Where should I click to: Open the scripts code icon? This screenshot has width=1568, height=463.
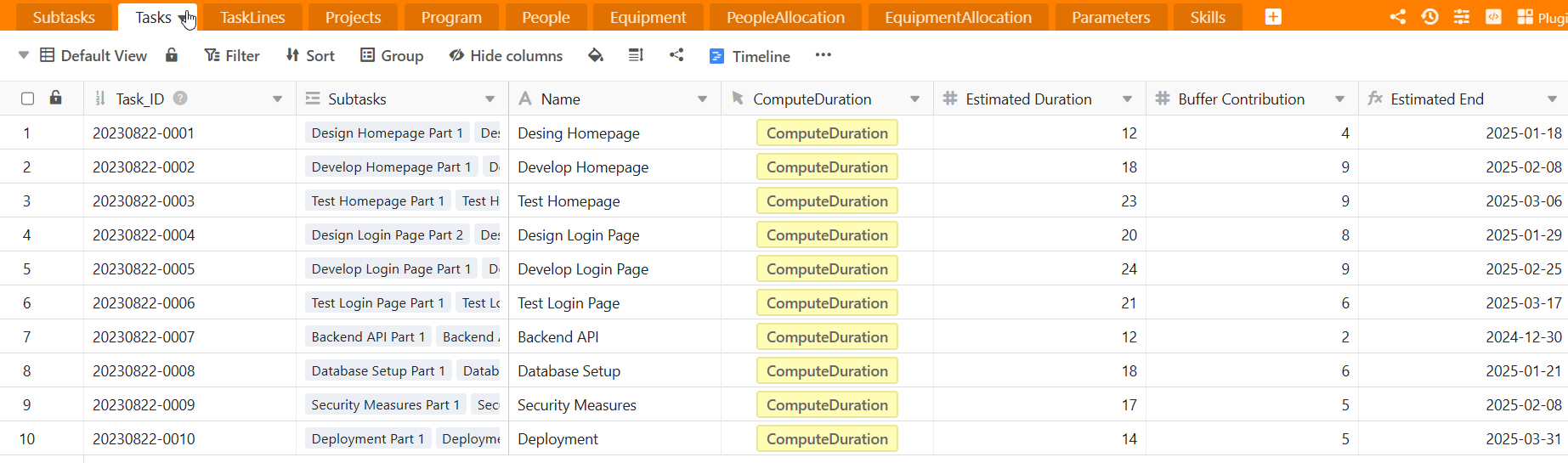pyautogui.click(x=1492, y=17)
